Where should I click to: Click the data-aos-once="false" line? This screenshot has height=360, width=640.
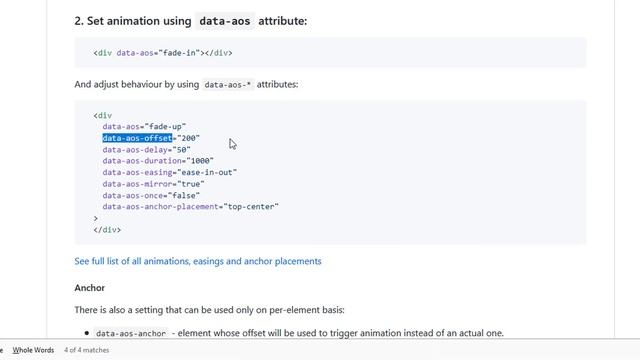click(151, 196)
